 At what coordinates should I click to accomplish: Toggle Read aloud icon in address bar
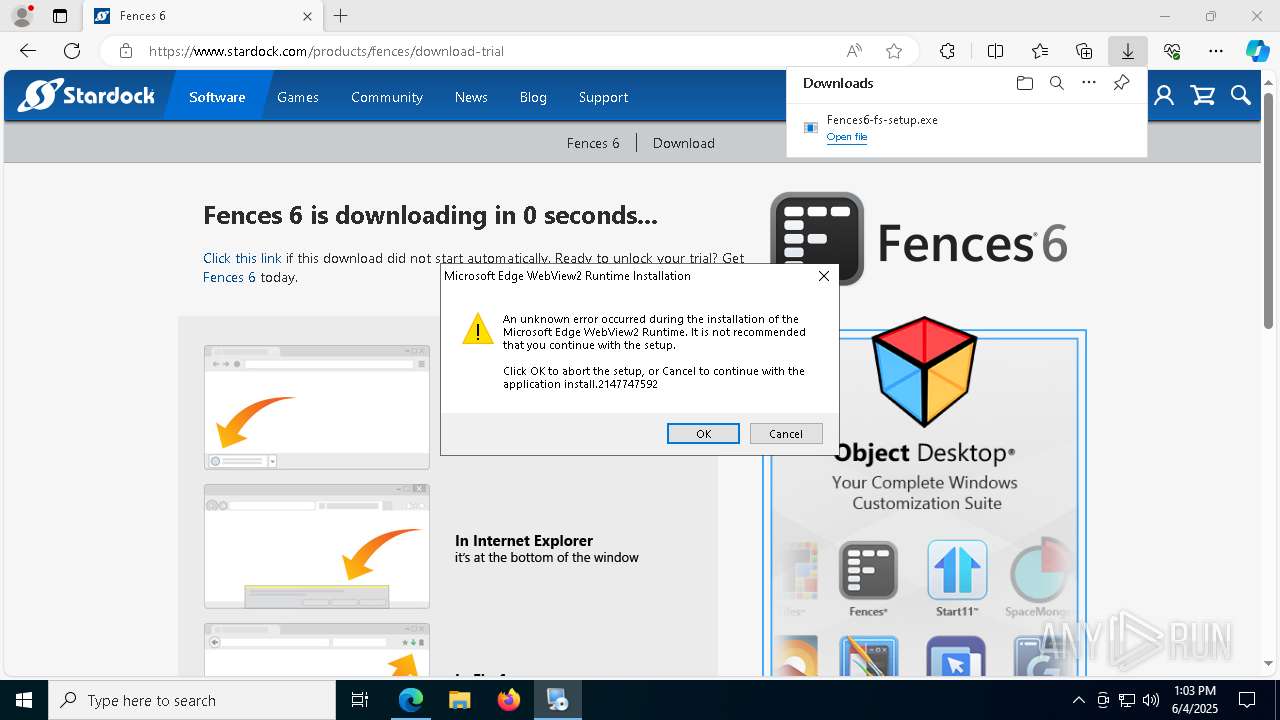click(x=854, y=51)
